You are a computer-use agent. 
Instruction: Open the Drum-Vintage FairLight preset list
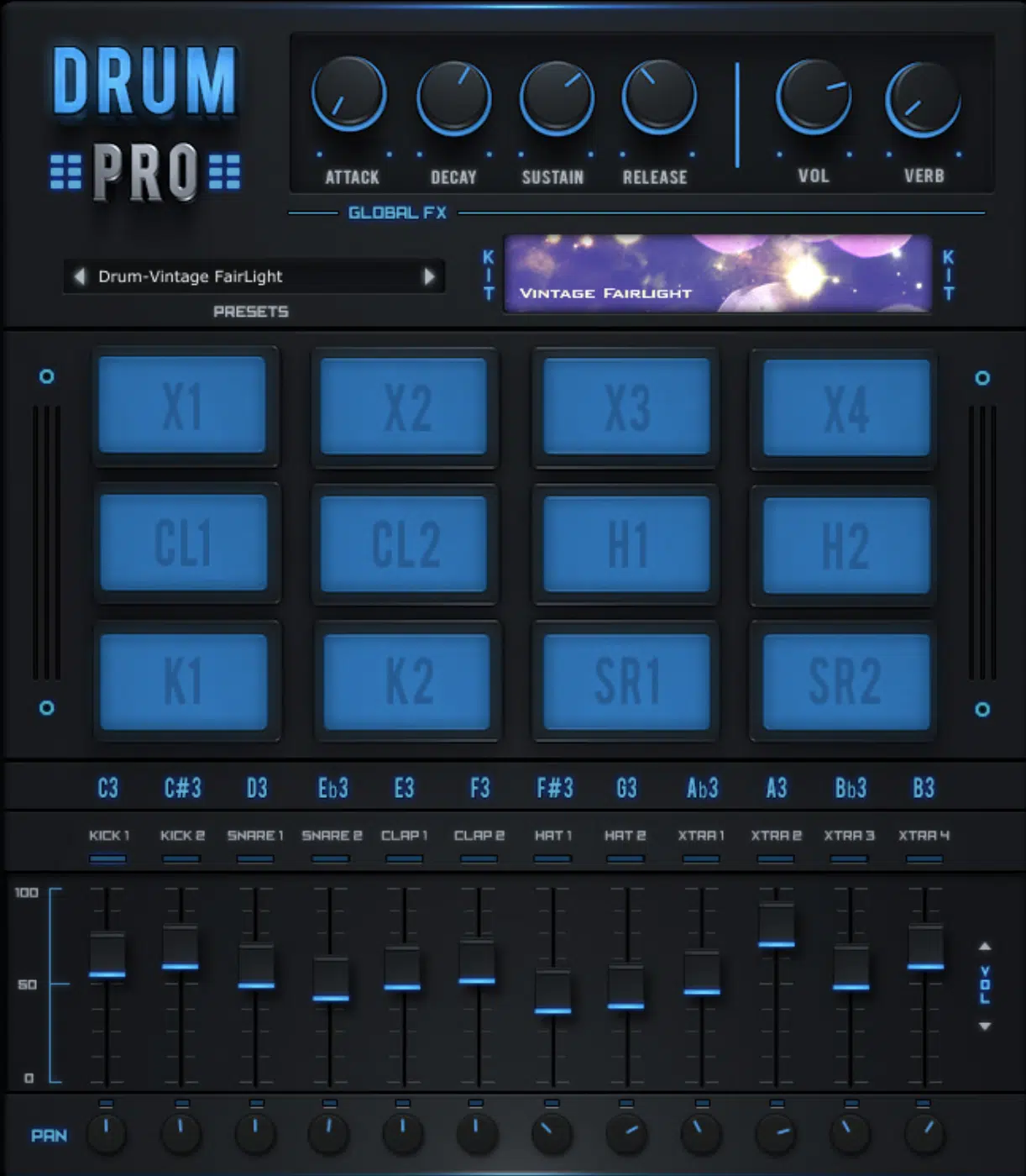point(254,276)
